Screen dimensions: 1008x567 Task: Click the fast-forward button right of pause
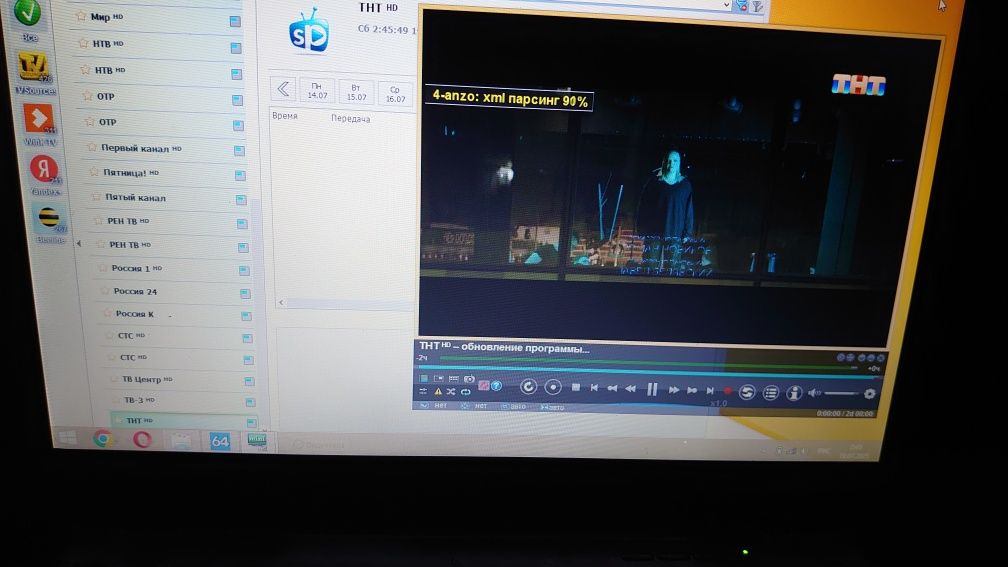point(674,390)
